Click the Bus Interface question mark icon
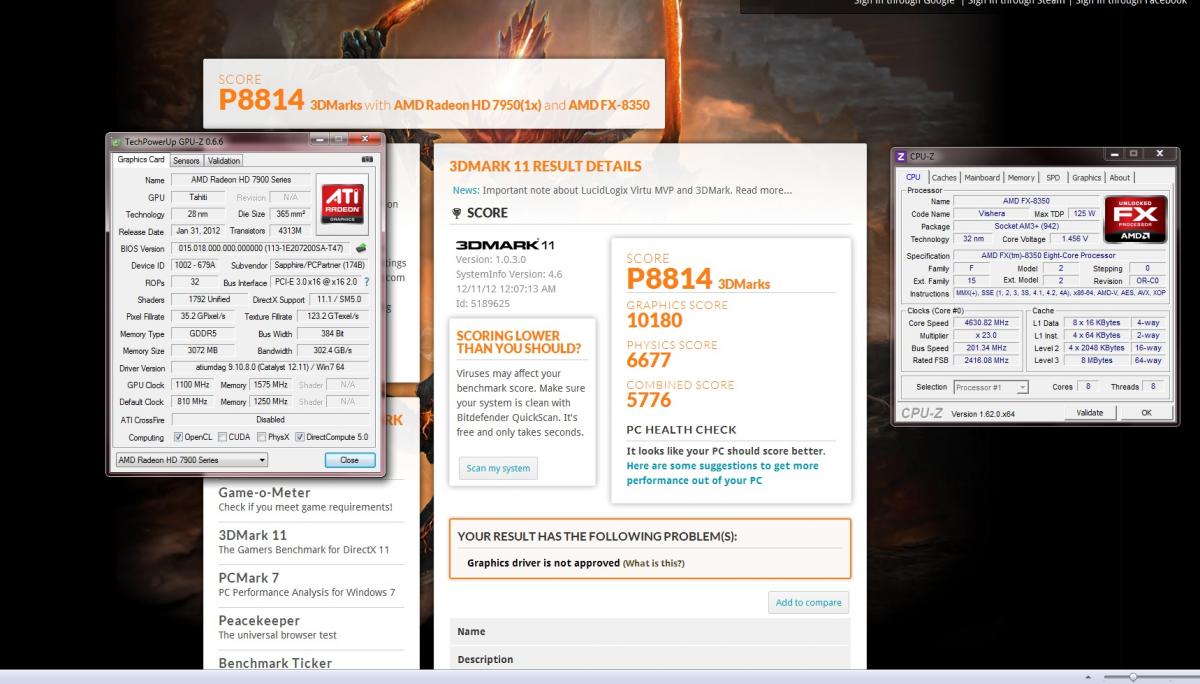1200x684 pixels. pyautogui.click(x=367, y=282)
